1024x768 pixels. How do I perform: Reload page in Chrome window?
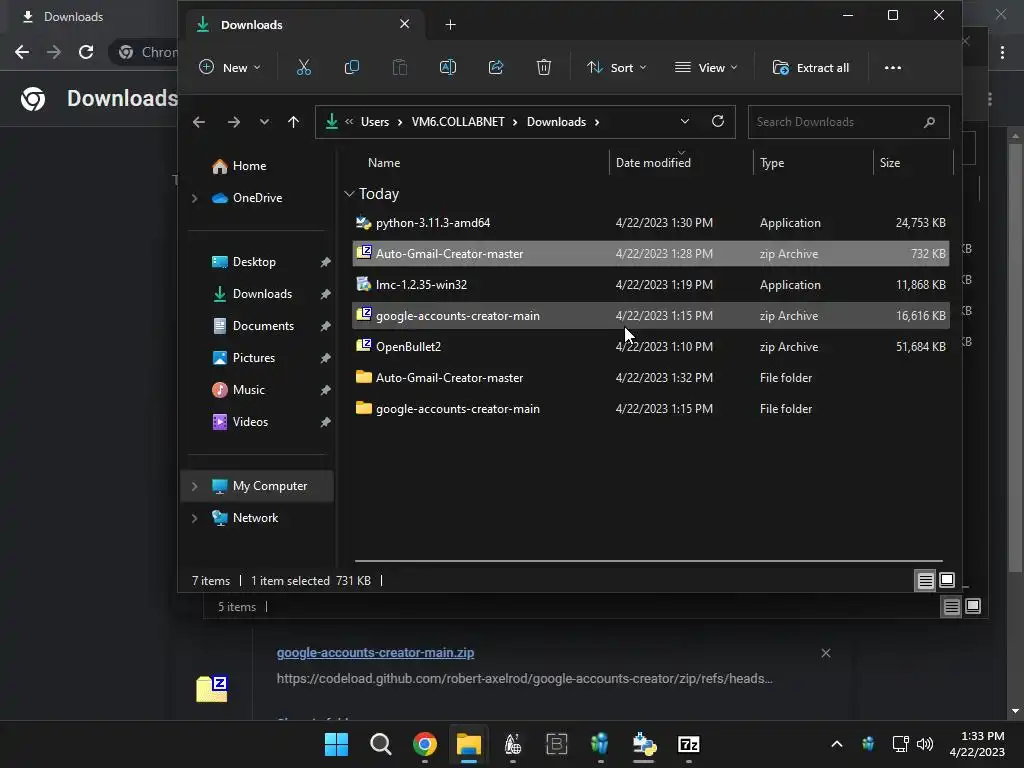tap(86, 52)
